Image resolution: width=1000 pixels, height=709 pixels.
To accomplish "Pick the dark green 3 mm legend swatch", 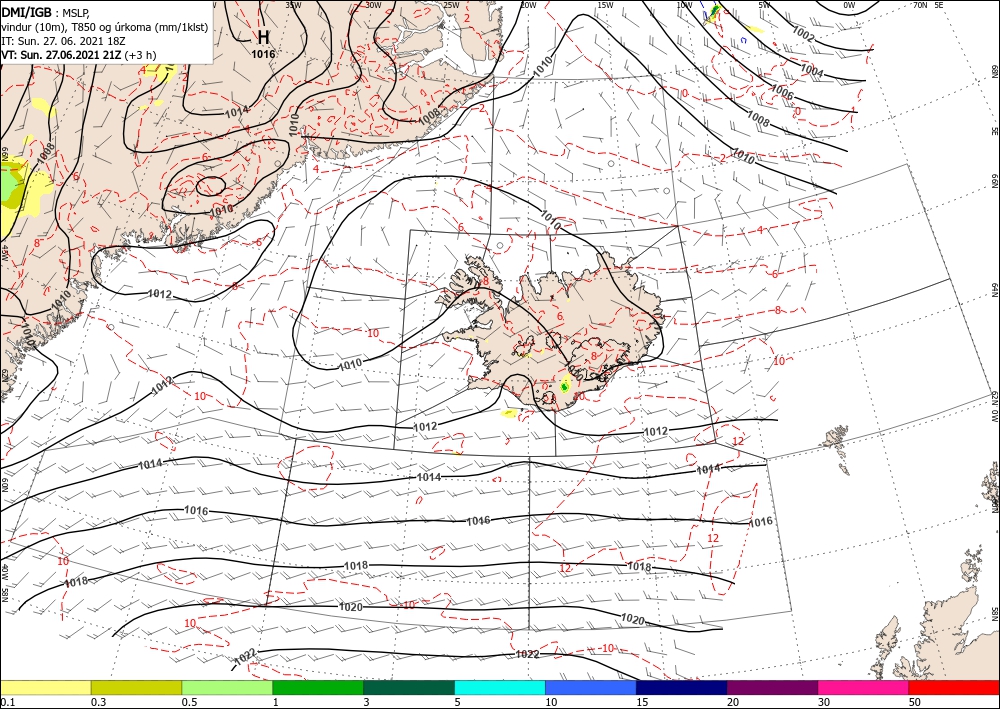I will tap(409, 687).
